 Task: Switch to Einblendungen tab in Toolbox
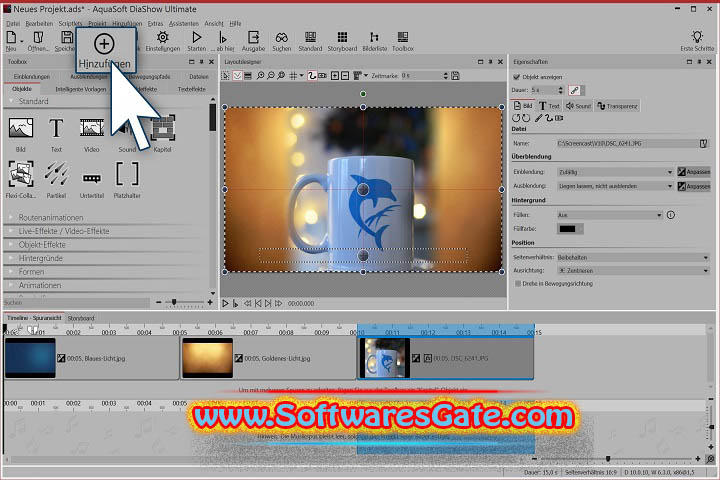click(32, 77)
